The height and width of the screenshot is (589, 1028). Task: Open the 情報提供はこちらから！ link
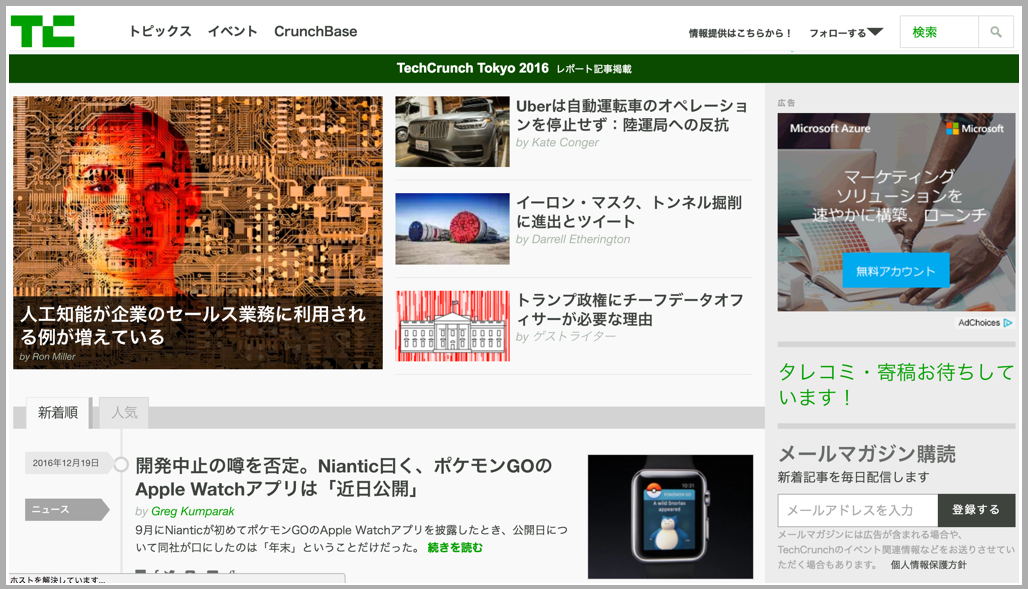(x=740, y=33)
